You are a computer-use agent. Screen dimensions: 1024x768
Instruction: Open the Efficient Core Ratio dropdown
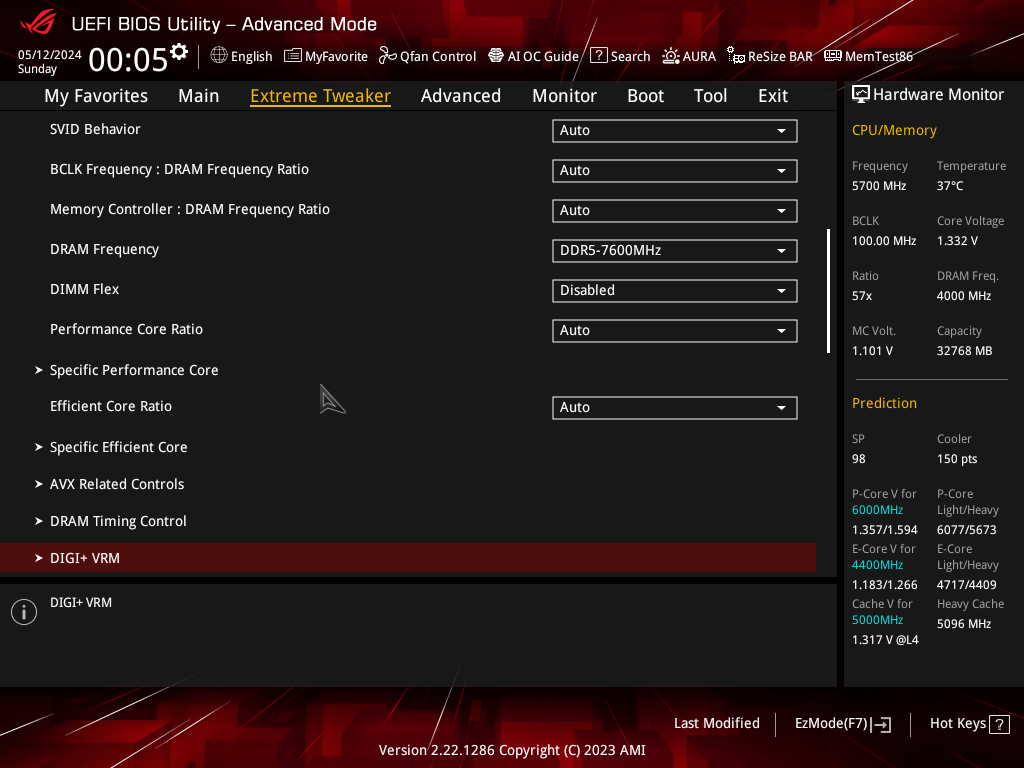[675, 408]
